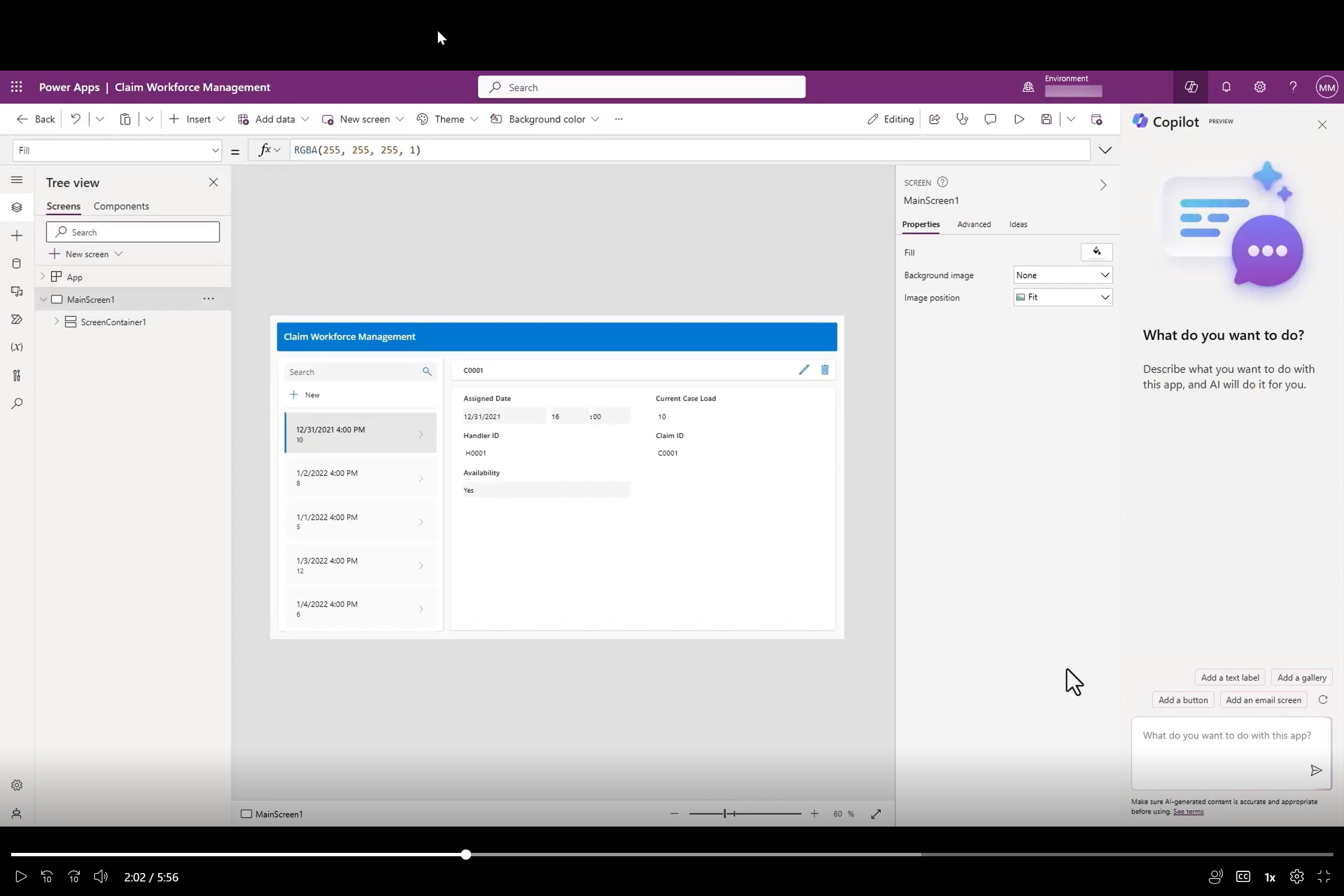Open the Power Automate panel
Viewport: 1344px width, 896px height.
pyautogui.click(x=17, y=319)
